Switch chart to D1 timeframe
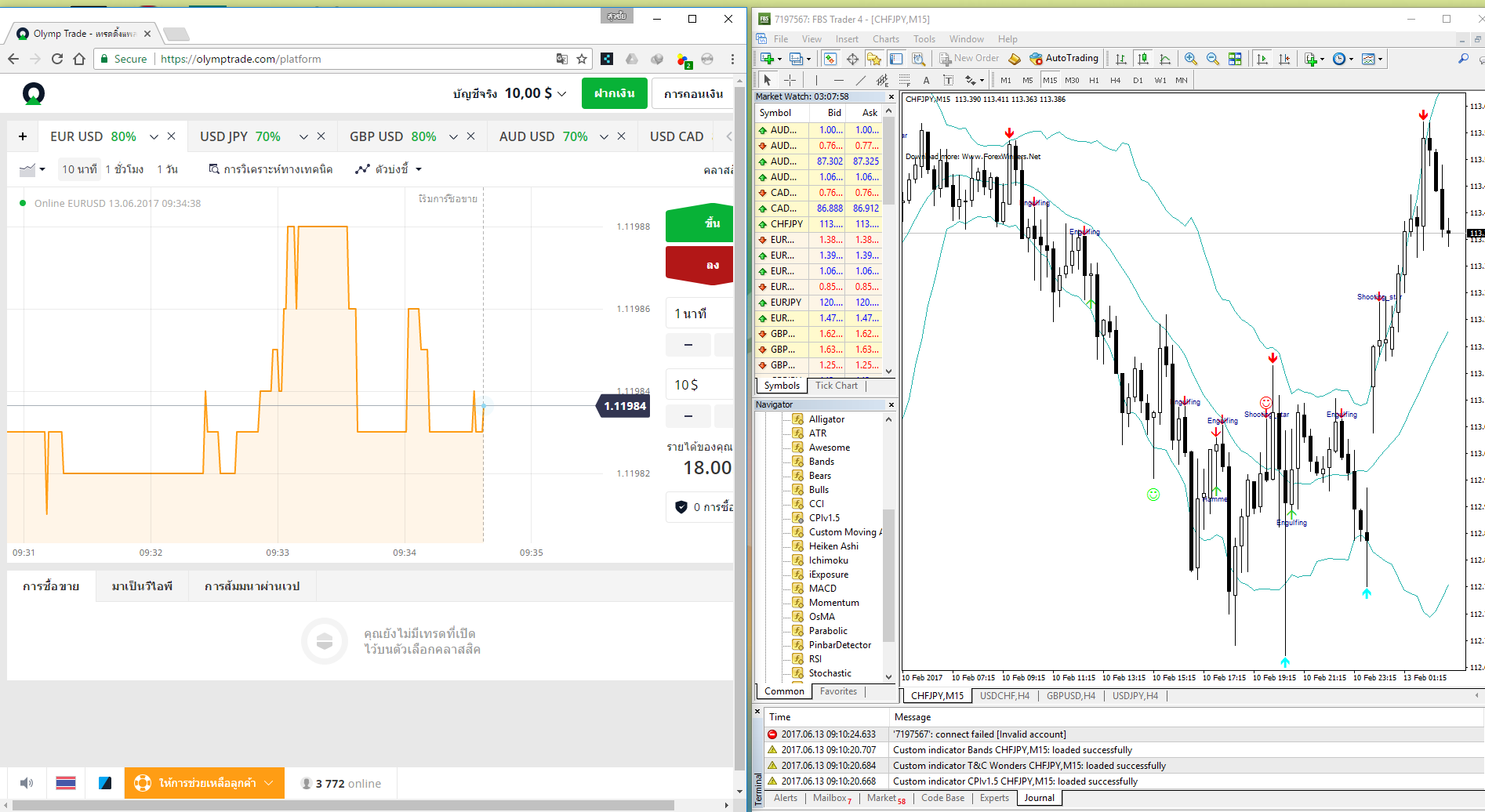The image size is (1485, 812). click(x=1138, y=80)
